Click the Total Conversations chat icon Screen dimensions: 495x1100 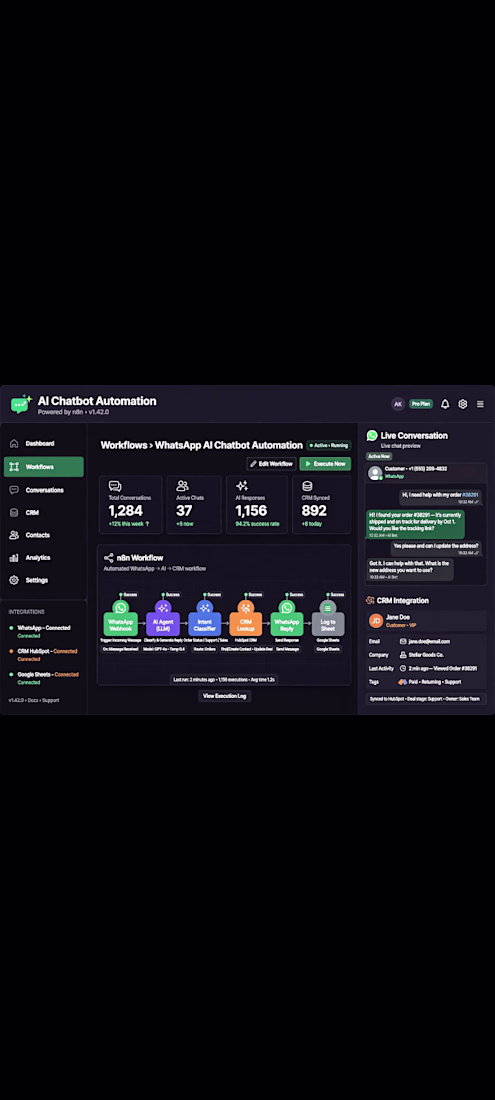pos(115,485)
